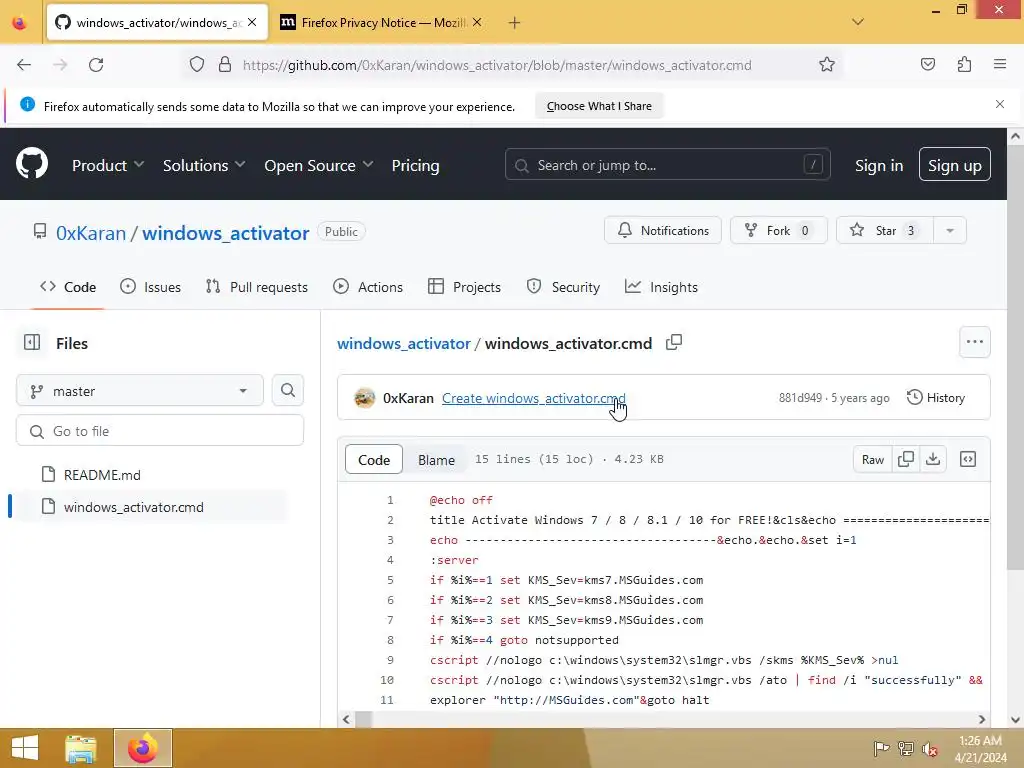Viewport: 1024px width, 768px height.
Task: Open the Pricing page
Action: coord(415,165)
